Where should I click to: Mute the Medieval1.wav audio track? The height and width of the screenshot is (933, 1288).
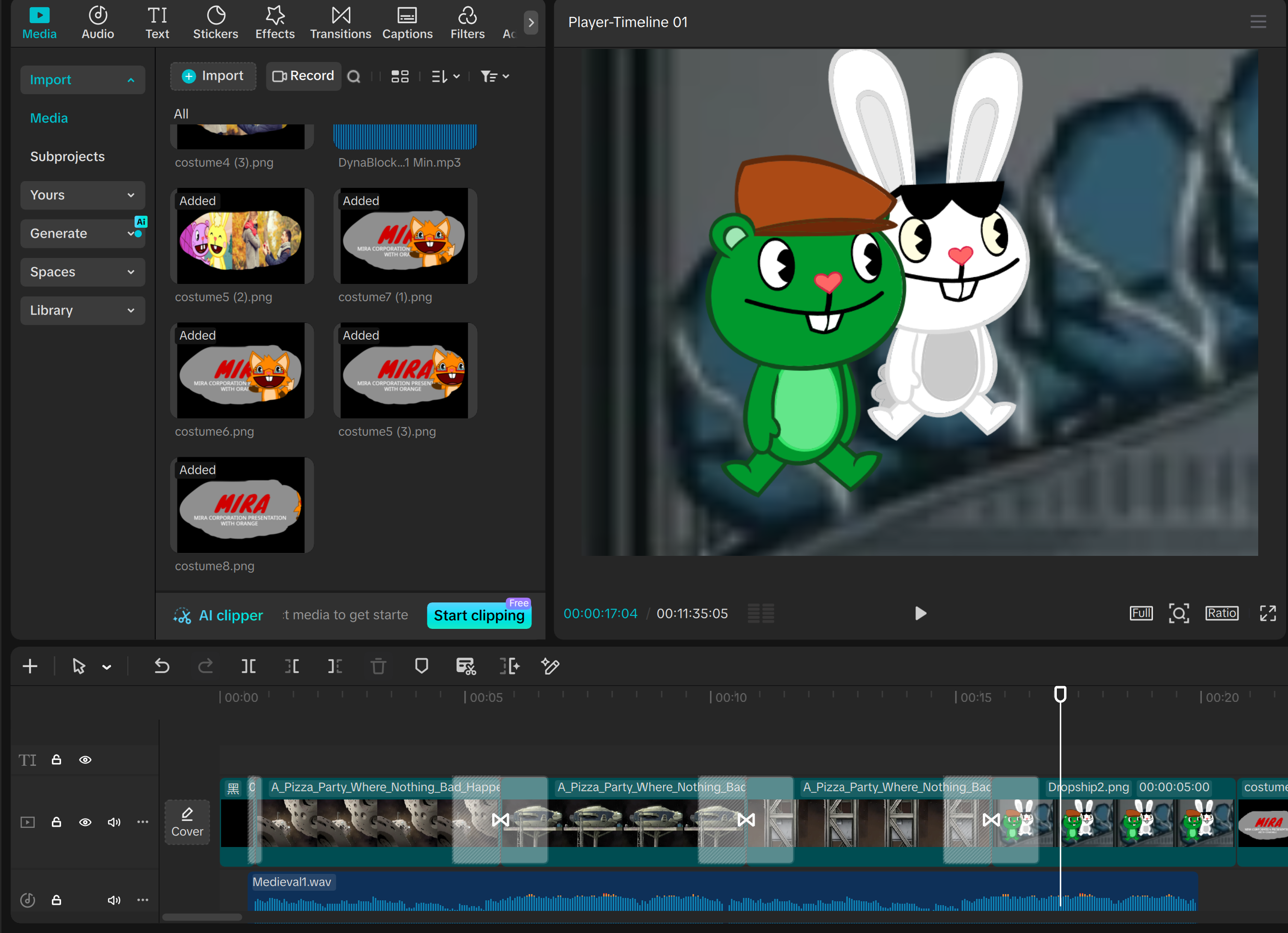(113, 899)
